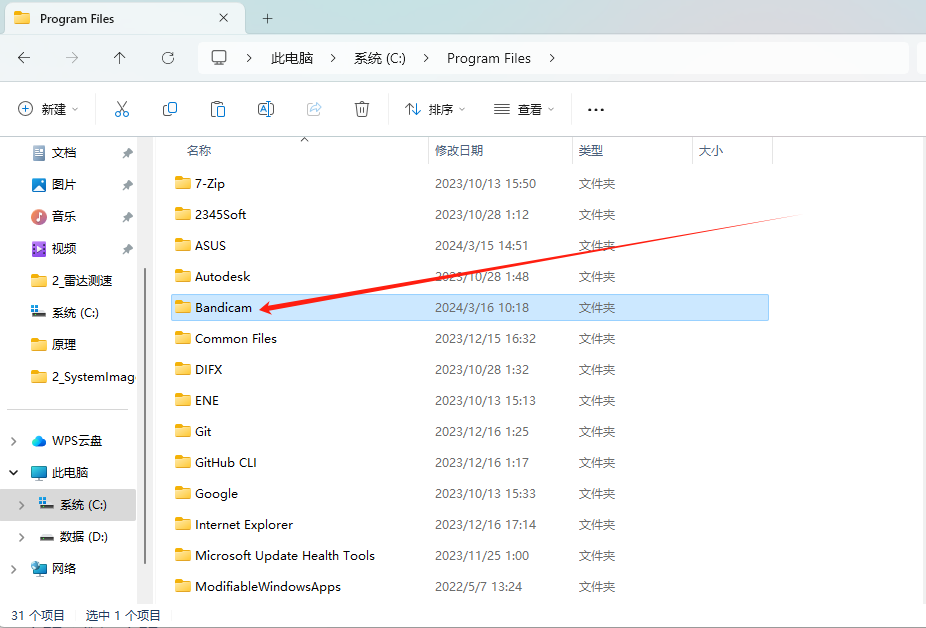Open the 查看 (View) dropdown
This screenshot has height=628, width=926.
[x=524, y=109]
